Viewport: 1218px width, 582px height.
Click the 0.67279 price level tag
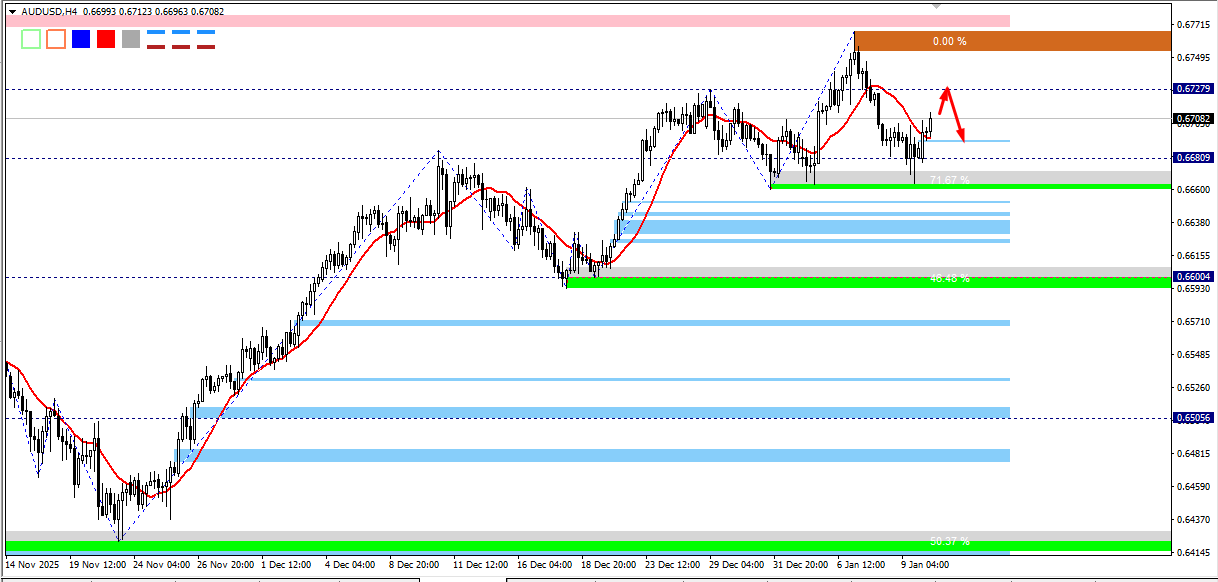(1195, 89)
